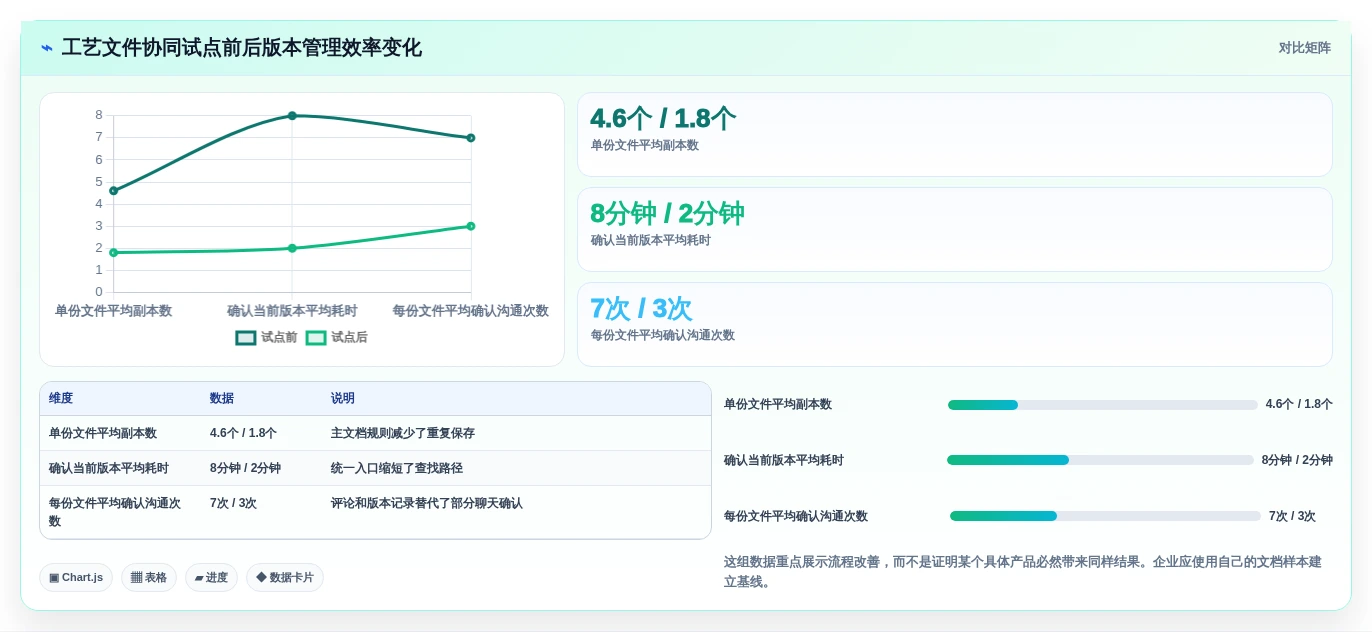The height and width of the screenshot is (632, 1372).
Task: Click the 4.6个 / 1.8个 data card
Action: pos(954,134)
